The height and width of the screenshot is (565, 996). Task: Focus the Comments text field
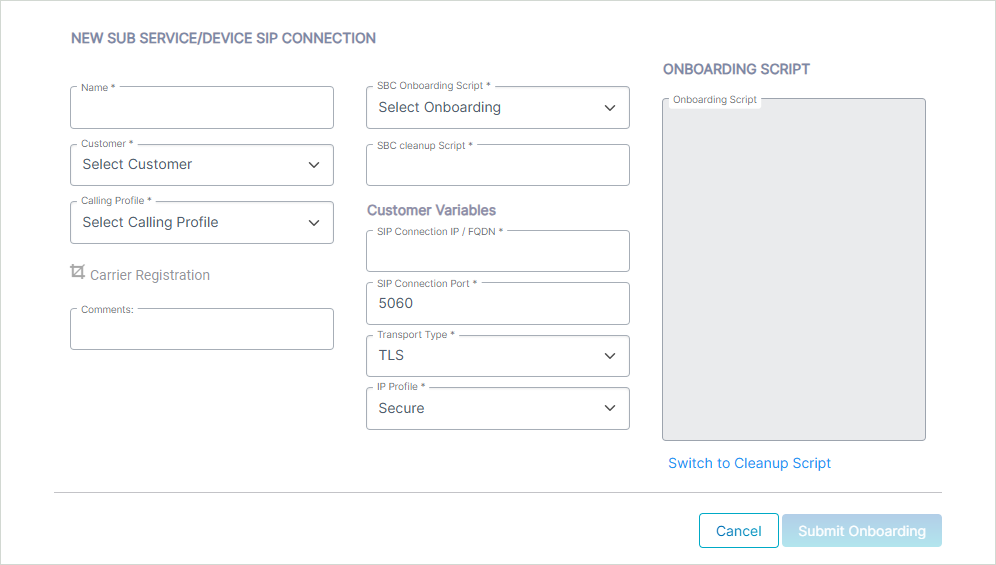(202, 329)
